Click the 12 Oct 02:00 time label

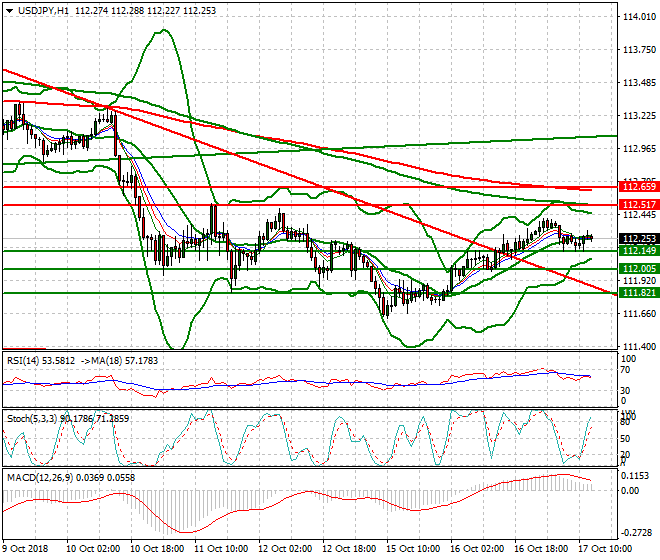click(x=285, y=549)
